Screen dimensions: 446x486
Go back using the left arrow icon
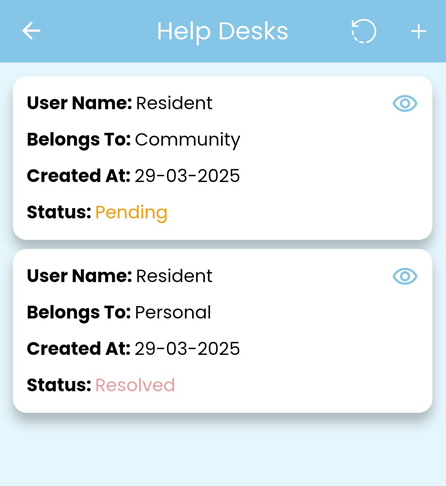pos(31,31)
